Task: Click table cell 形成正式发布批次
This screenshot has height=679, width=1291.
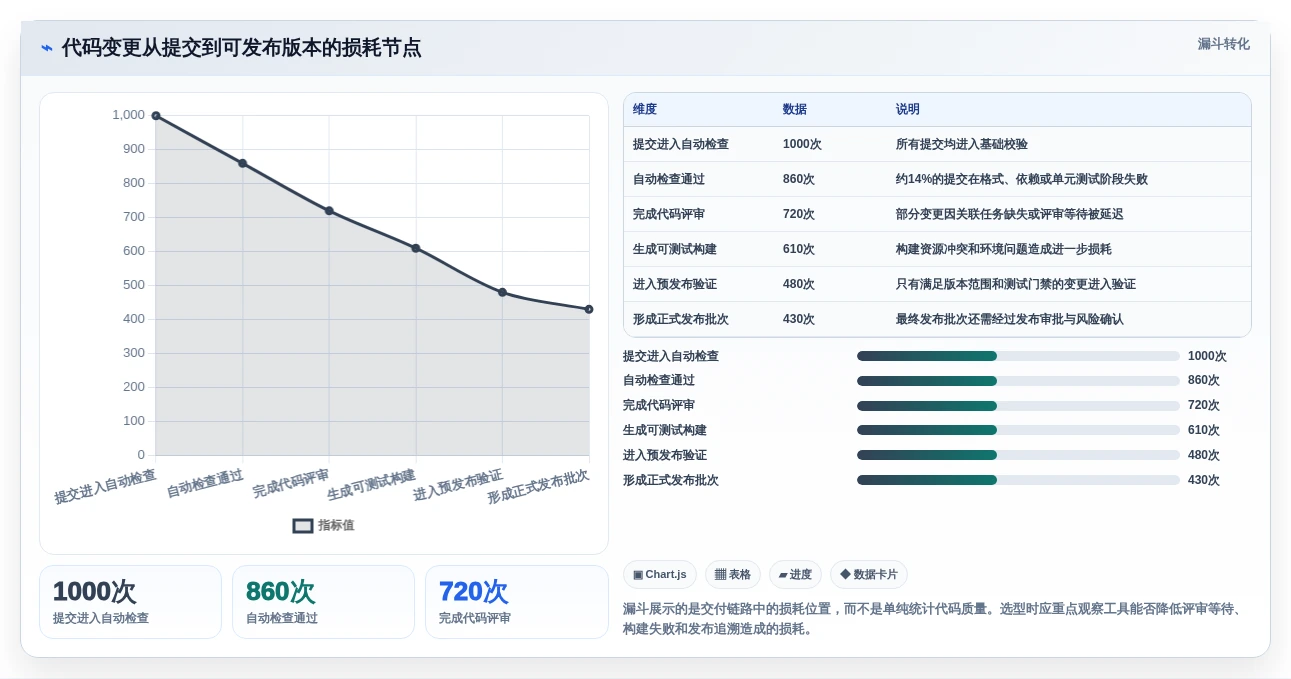Action: (681, 319)
